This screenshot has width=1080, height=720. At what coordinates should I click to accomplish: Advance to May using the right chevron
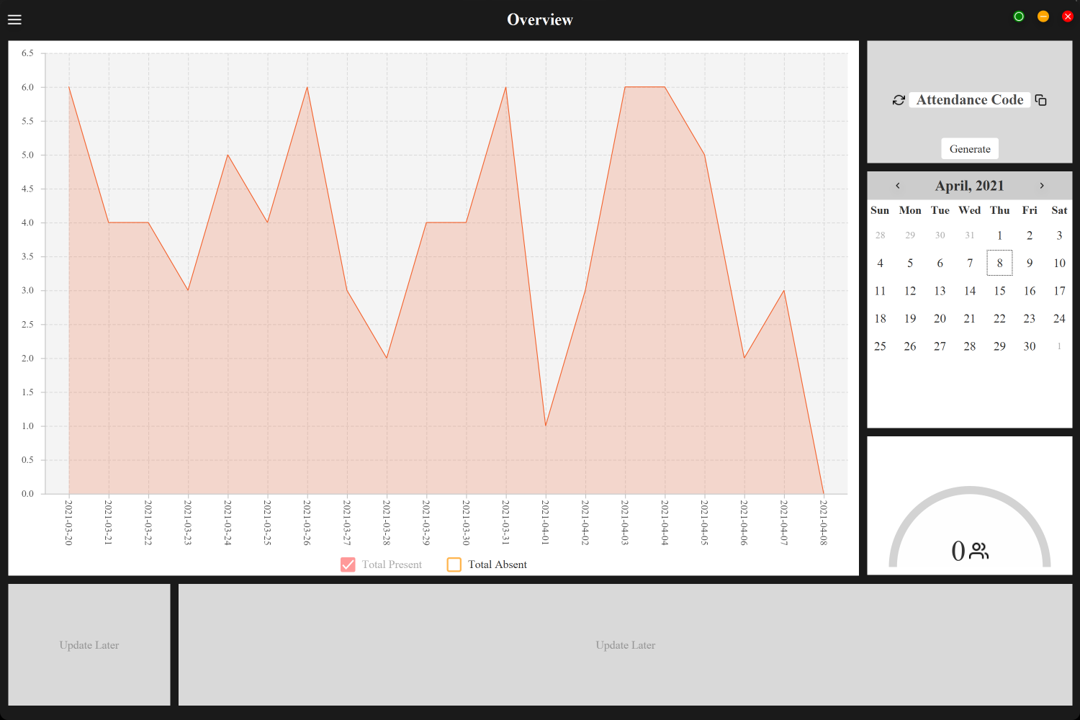(x=1042, y=185)
